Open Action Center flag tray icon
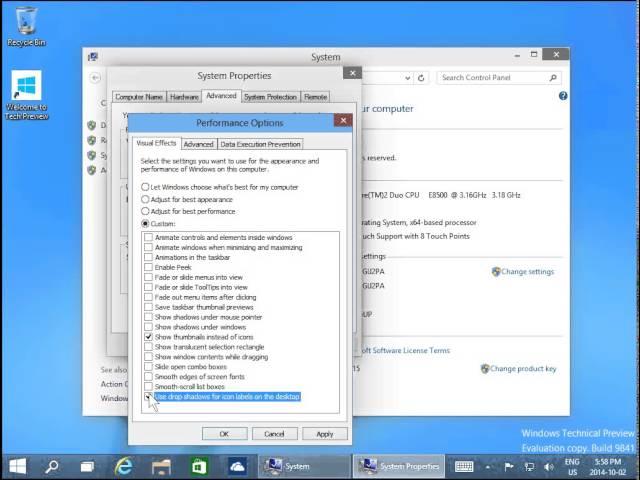Screen dimensions: 640x480 click(x=509, y=466)
